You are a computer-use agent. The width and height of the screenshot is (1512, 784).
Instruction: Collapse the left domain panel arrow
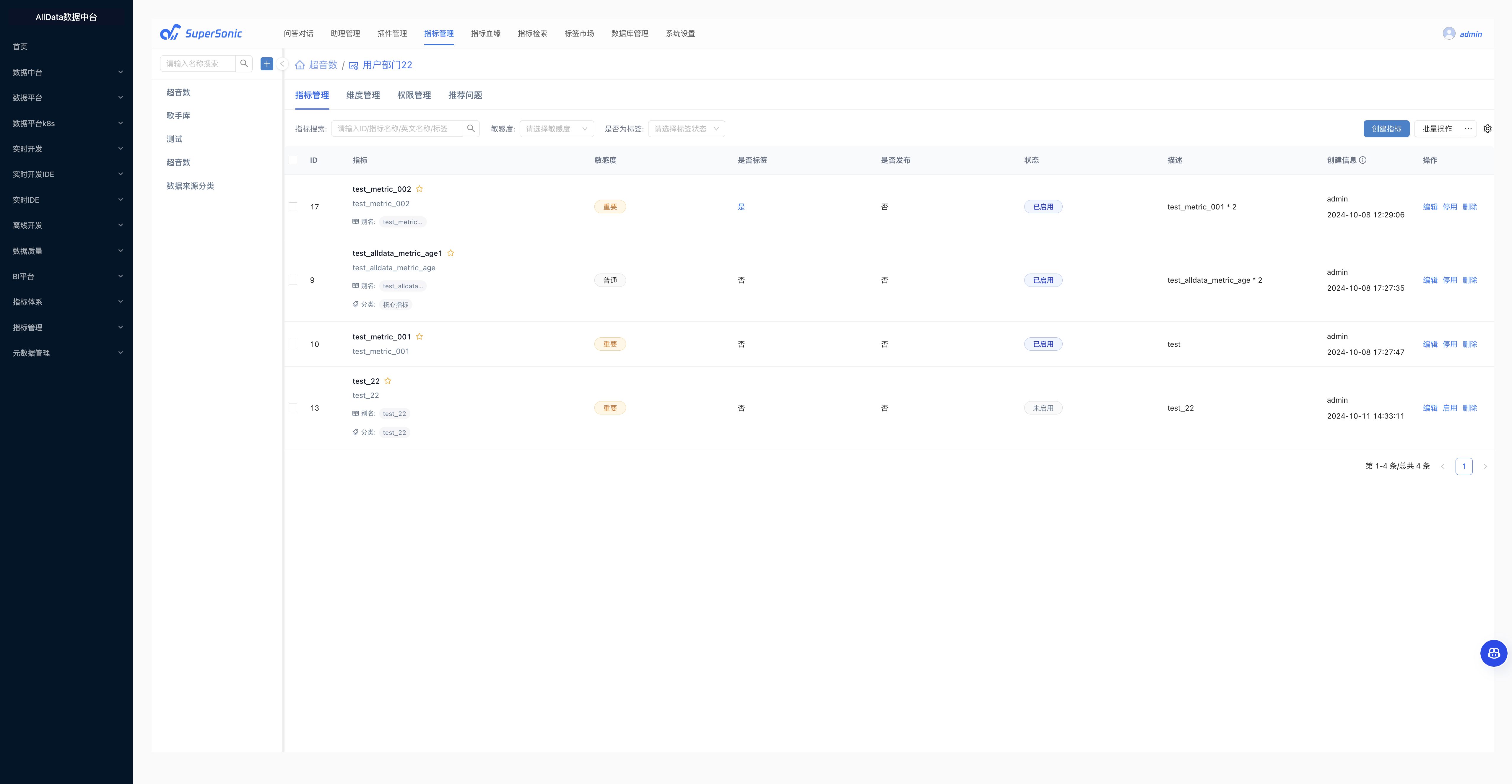[282, 64]
